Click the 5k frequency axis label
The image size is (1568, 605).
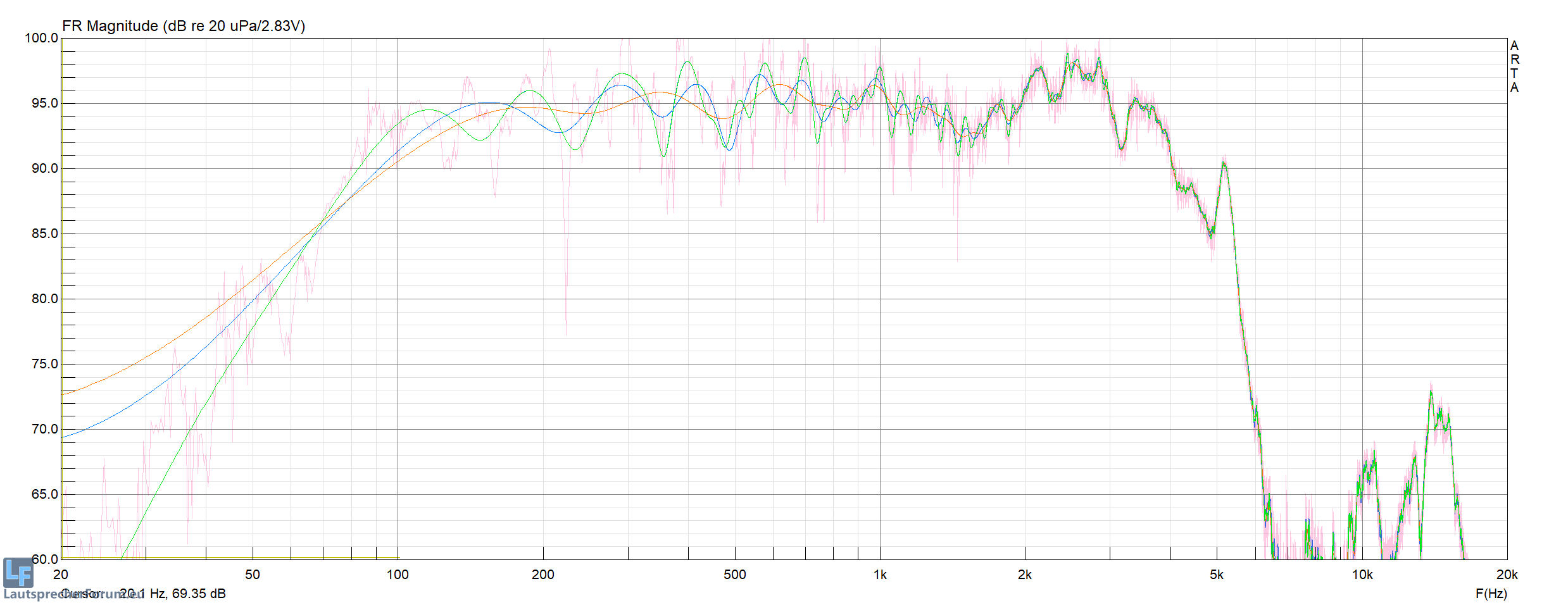tap(1216, 575)
